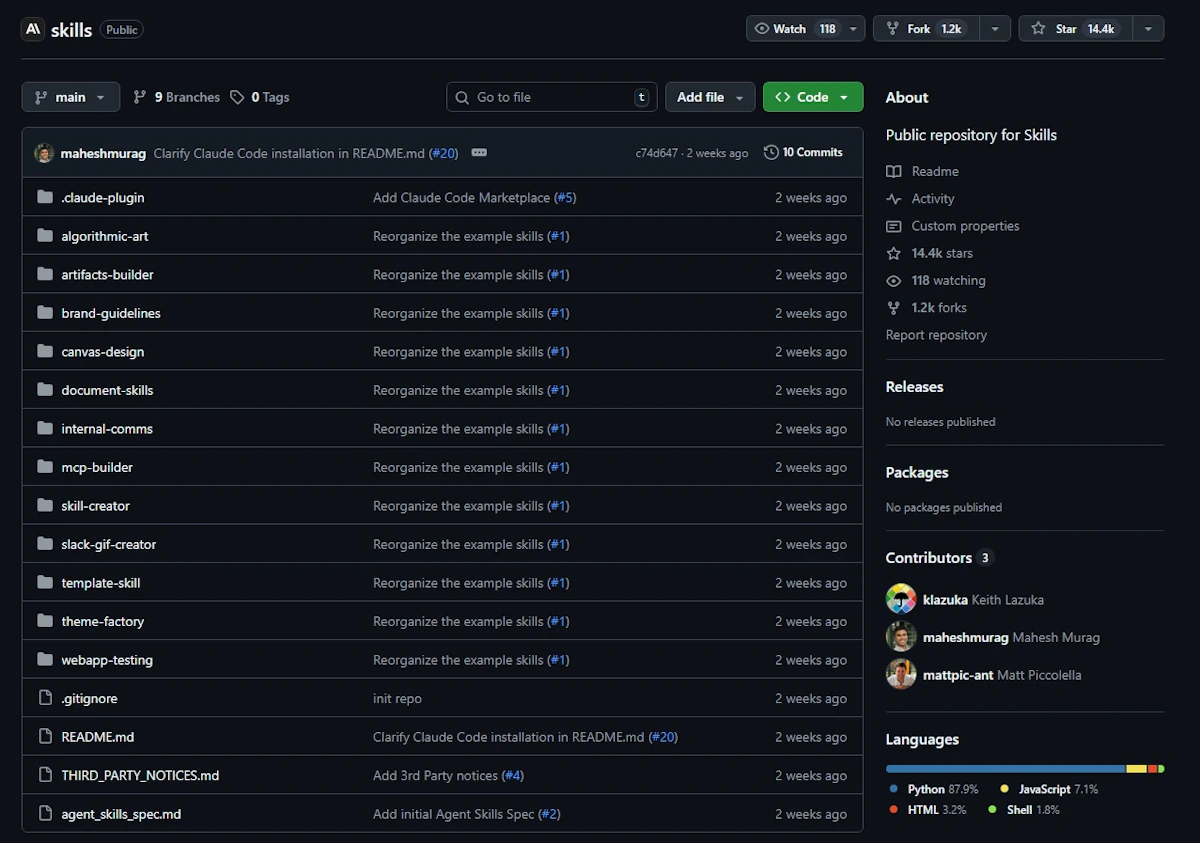
Task: Click the README.md file icon
Action: click(44, 737)
